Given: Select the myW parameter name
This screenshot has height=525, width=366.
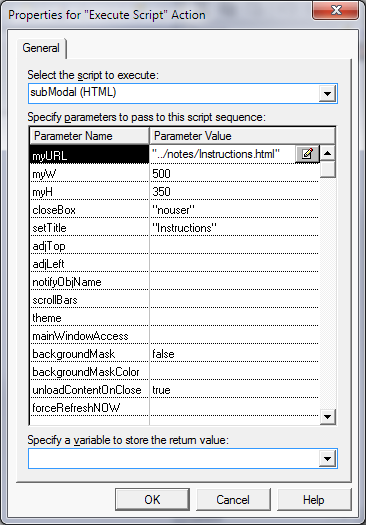Looking at the screenshot, I should click(89, 173).
